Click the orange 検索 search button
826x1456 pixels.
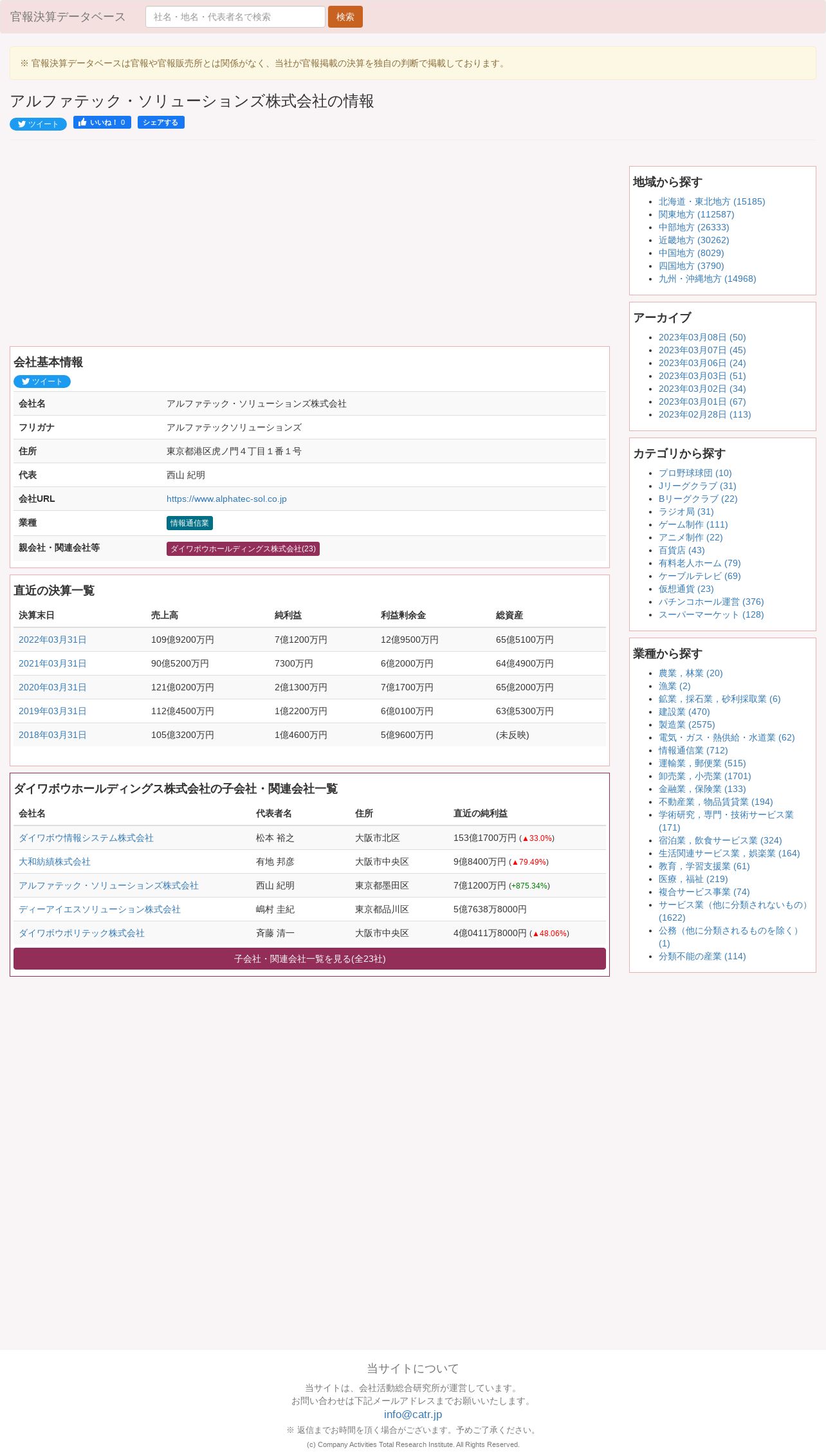pyautogui.click(x=345, y=17)
